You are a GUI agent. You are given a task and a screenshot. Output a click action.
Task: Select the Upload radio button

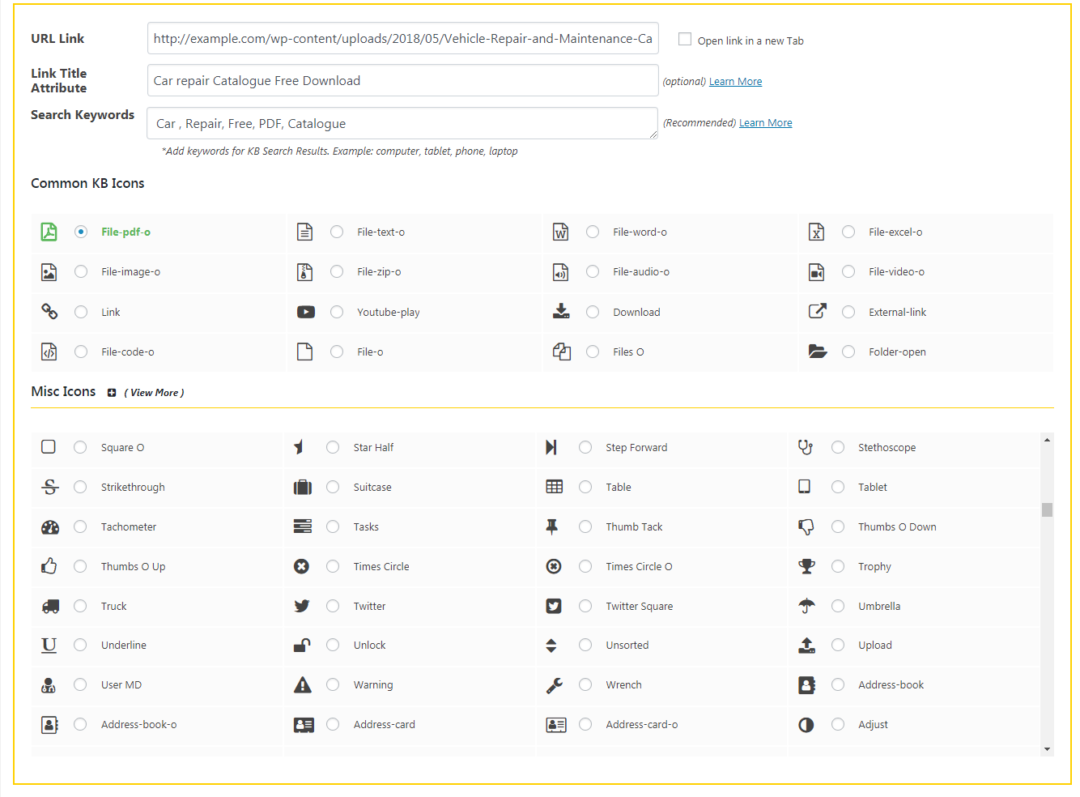tap(838, 645)
